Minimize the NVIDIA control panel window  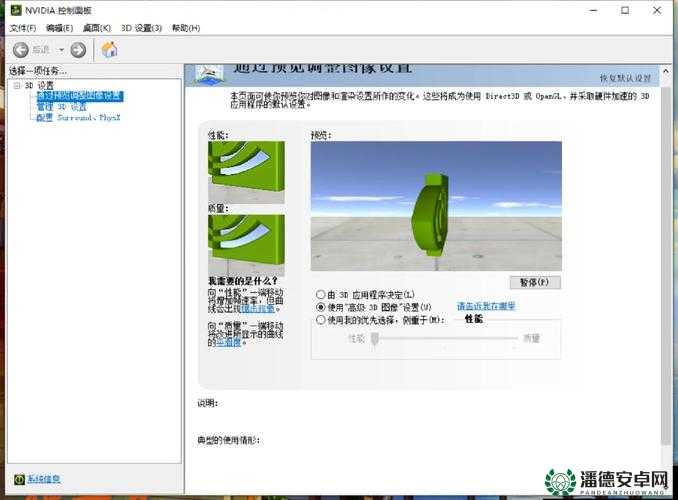click(594, 10)
